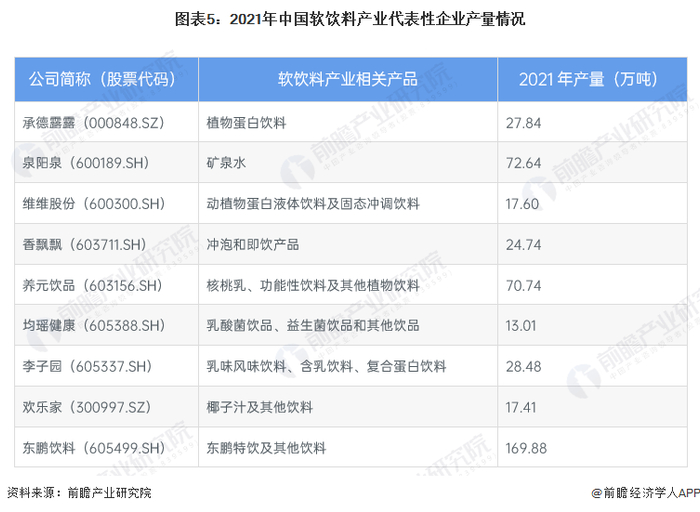The height and width of the screenshot is (512, 700).
Task: Click the value 72.64
Action: (523, 163)
